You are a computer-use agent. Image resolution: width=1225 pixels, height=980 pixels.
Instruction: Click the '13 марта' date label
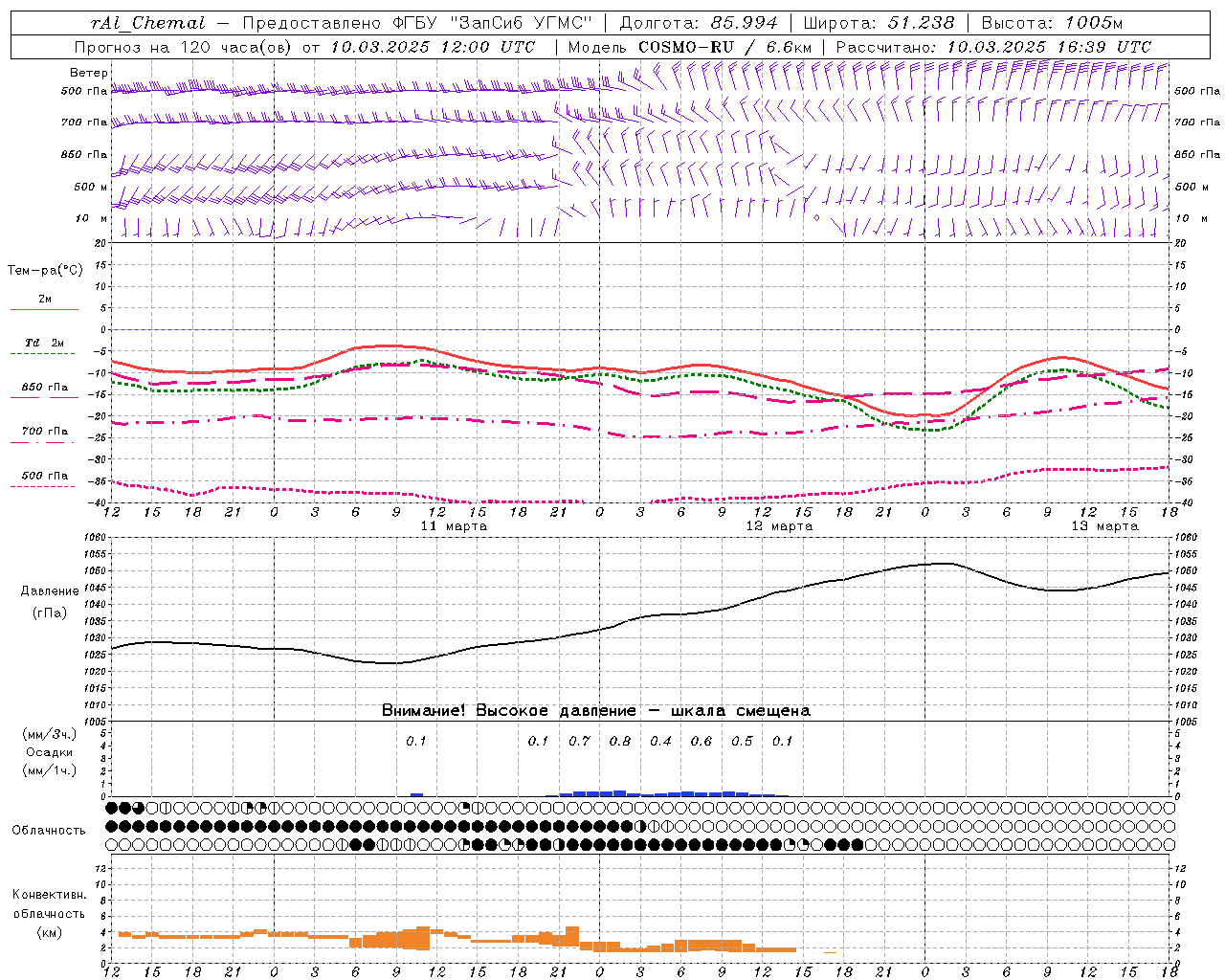click(1104, 526)
